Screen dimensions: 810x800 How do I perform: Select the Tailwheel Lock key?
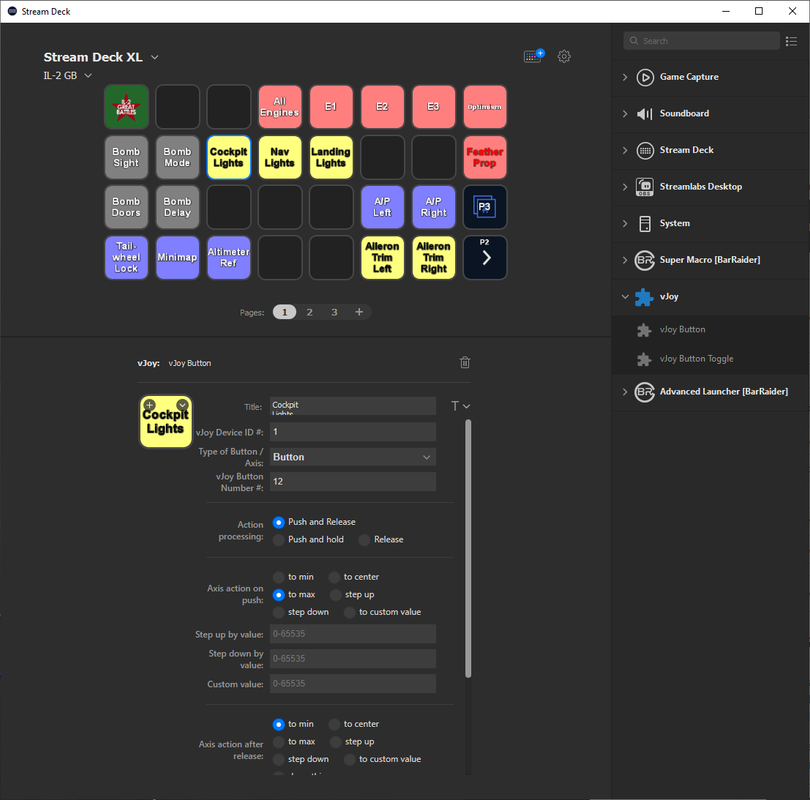click(x=126, y=257)
